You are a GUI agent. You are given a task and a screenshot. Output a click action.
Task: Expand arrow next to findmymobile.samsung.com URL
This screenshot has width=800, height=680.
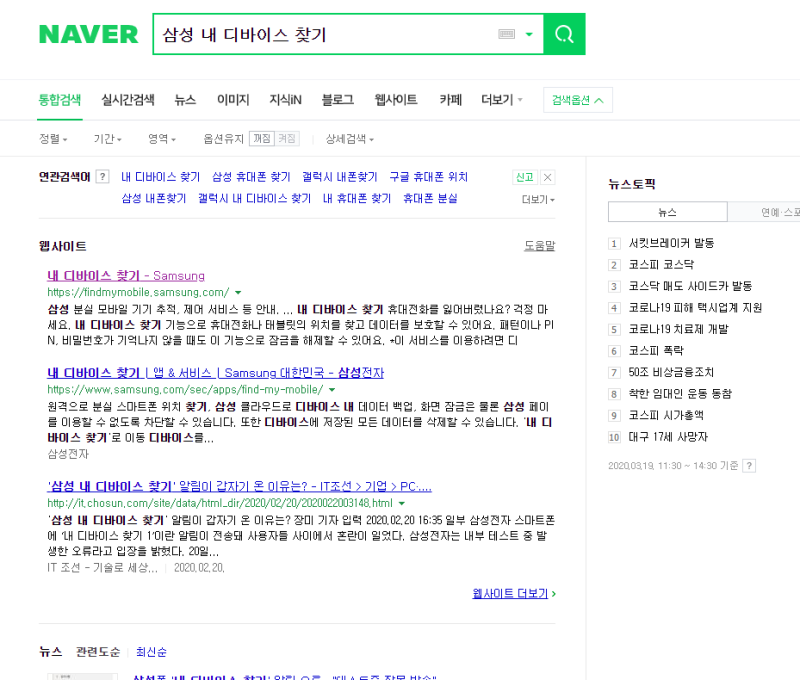[238, 293]
